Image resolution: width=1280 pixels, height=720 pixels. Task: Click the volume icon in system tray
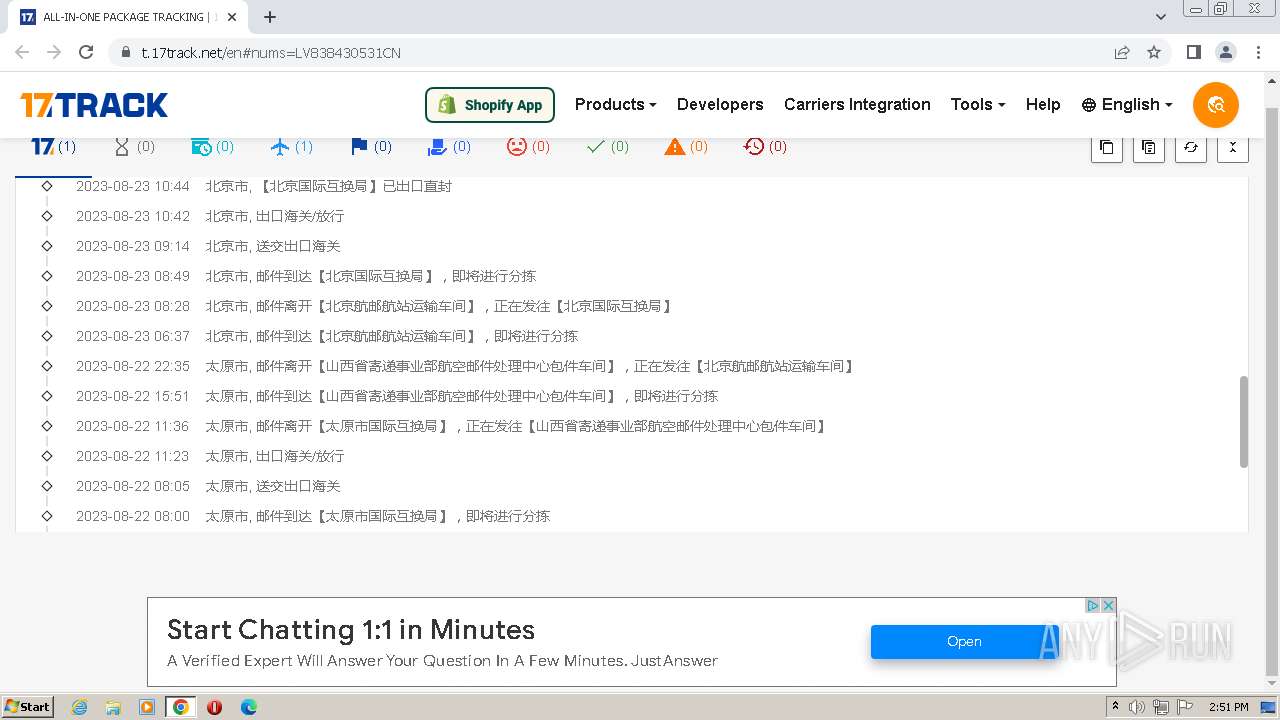[x=1137, y=707]
